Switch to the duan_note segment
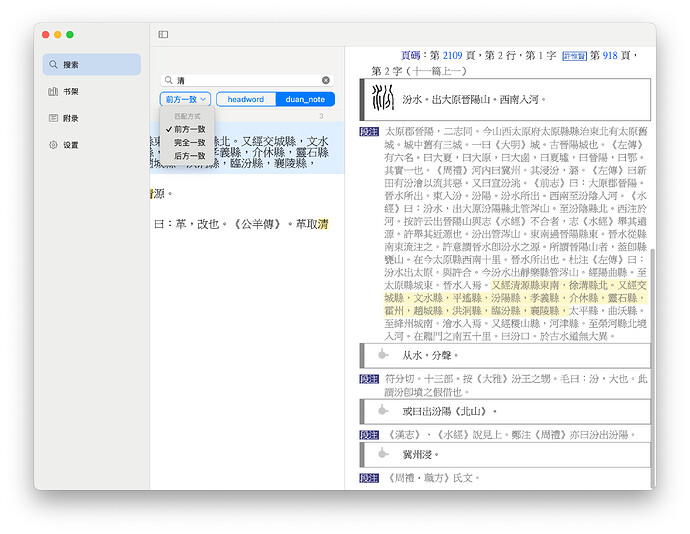The width and height of the screenshot is (690, 534). click(305, 99)
